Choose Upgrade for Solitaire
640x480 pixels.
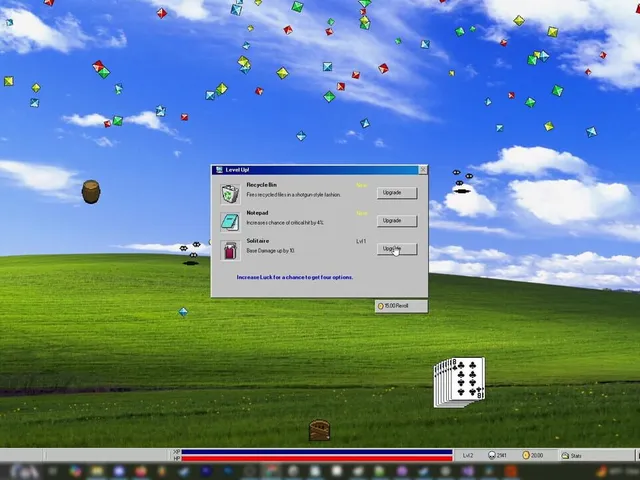click(x=397, y=249)
